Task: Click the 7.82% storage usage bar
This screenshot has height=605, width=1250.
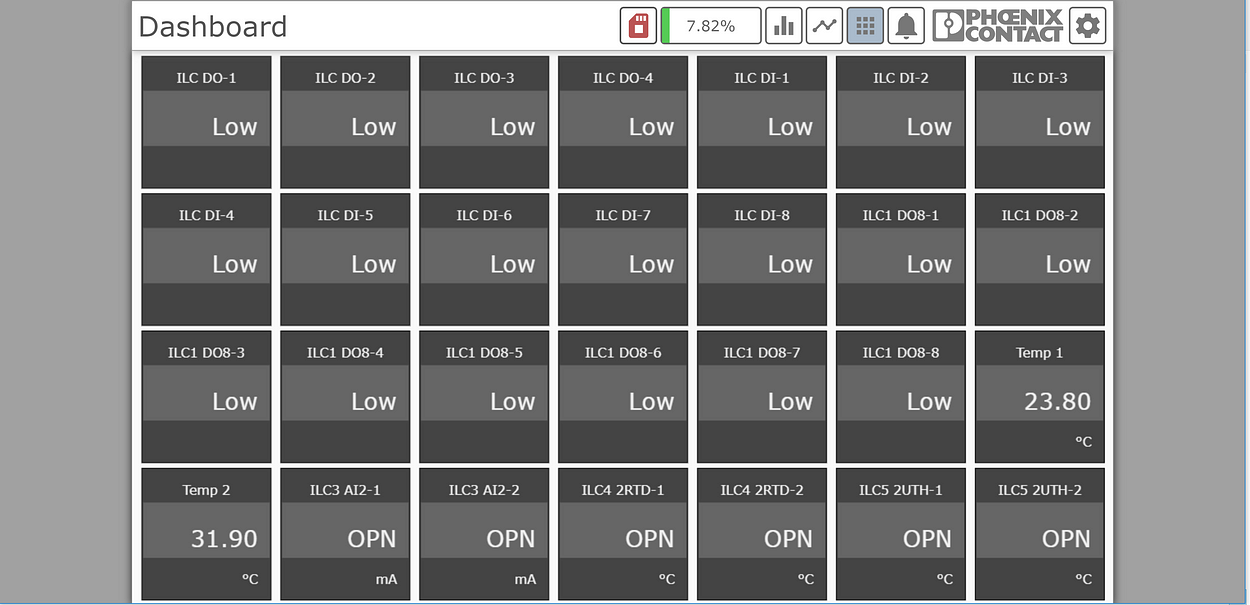Action: 711,26
